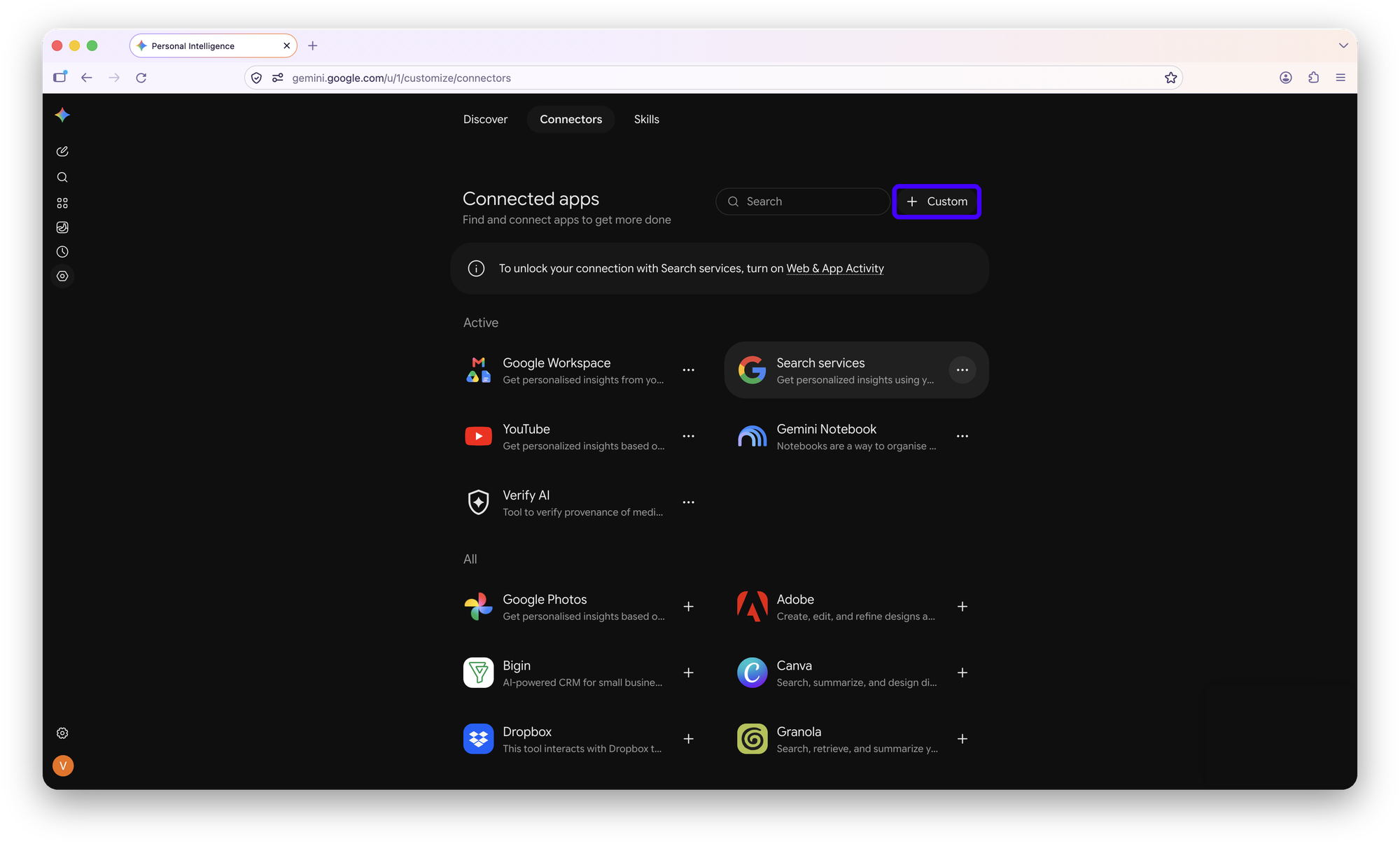Screen dimensions: 1400x846
Task: Add the Canva connector
Action: 962,672
